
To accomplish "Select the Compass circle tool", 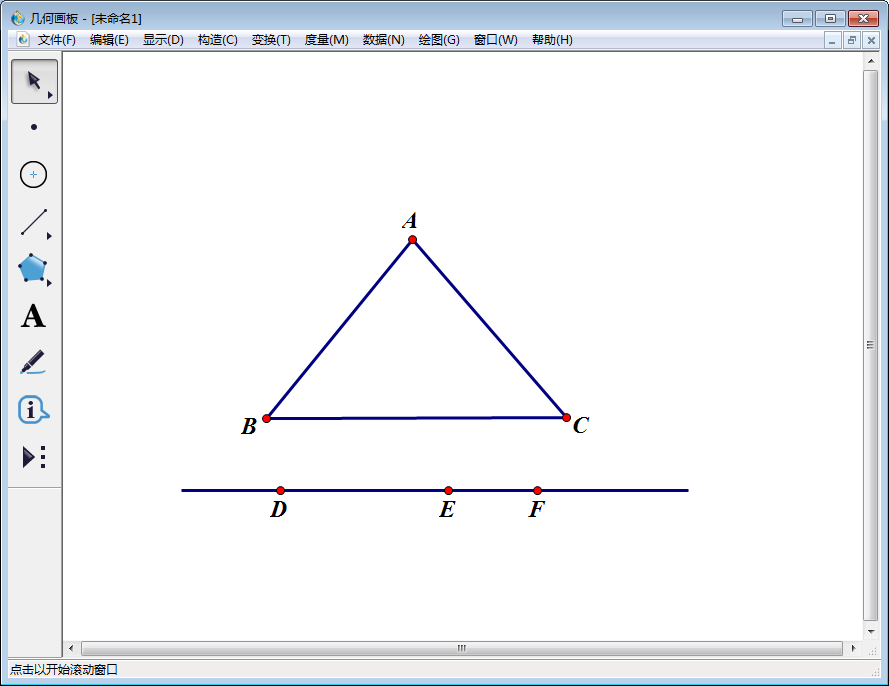I will click(33, 175).
